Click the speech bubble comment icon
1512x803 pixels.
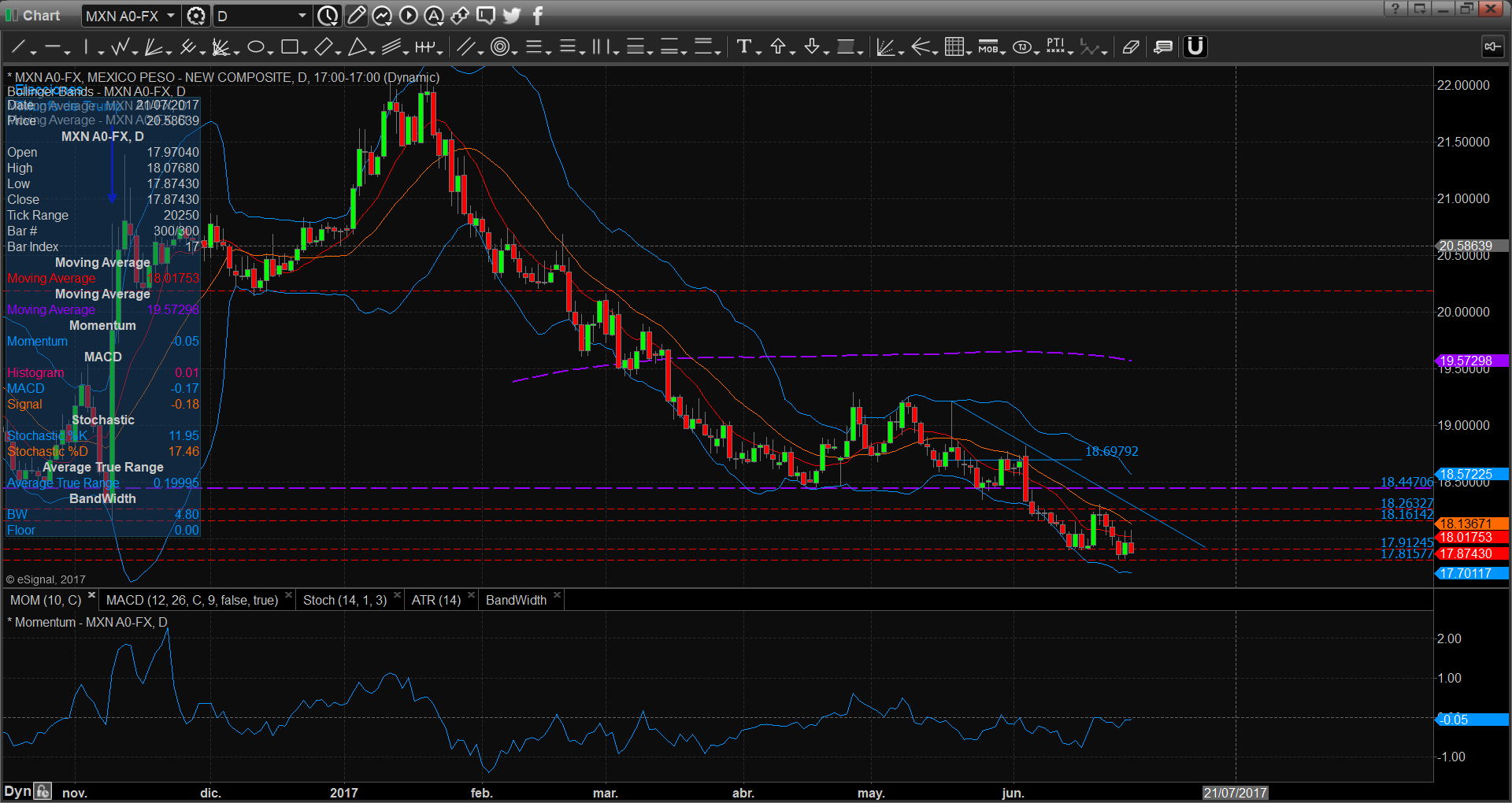486,16
